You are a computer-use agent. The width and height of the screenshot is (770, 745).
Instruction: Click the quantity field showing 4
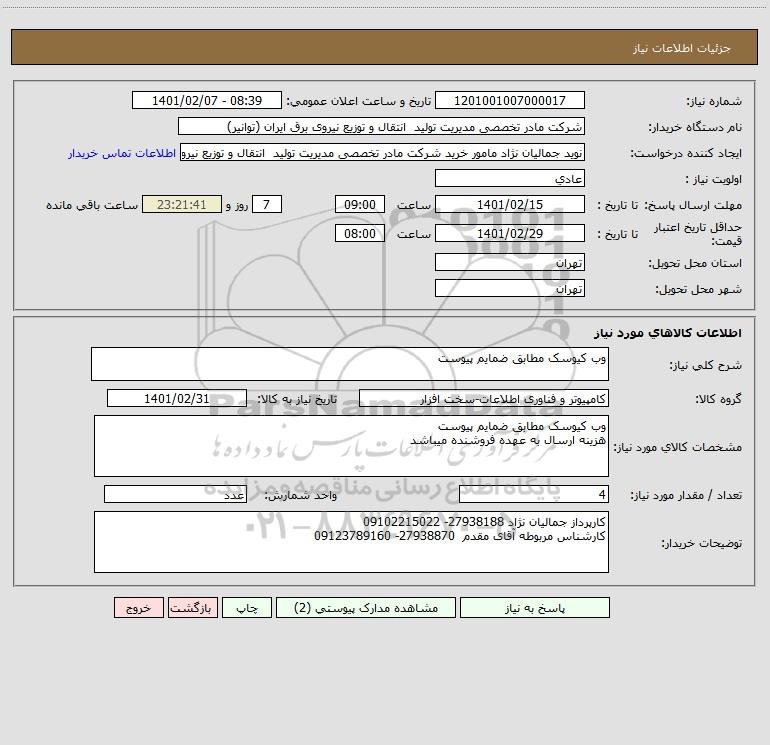coord(534,494)
